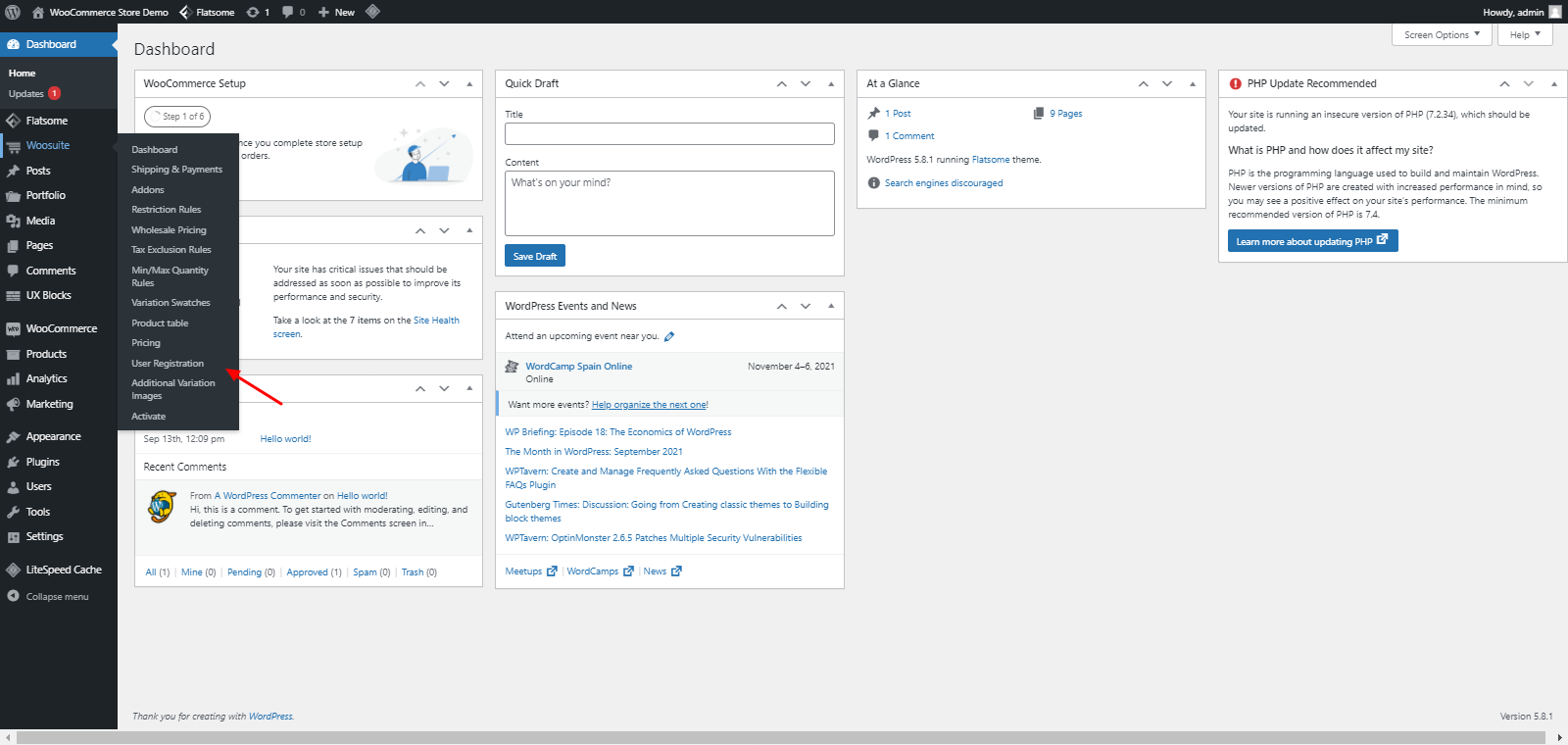Click Learn more about updating PHP
1568x745 pixels.
pyautogui.click(x=1312, y=241)
